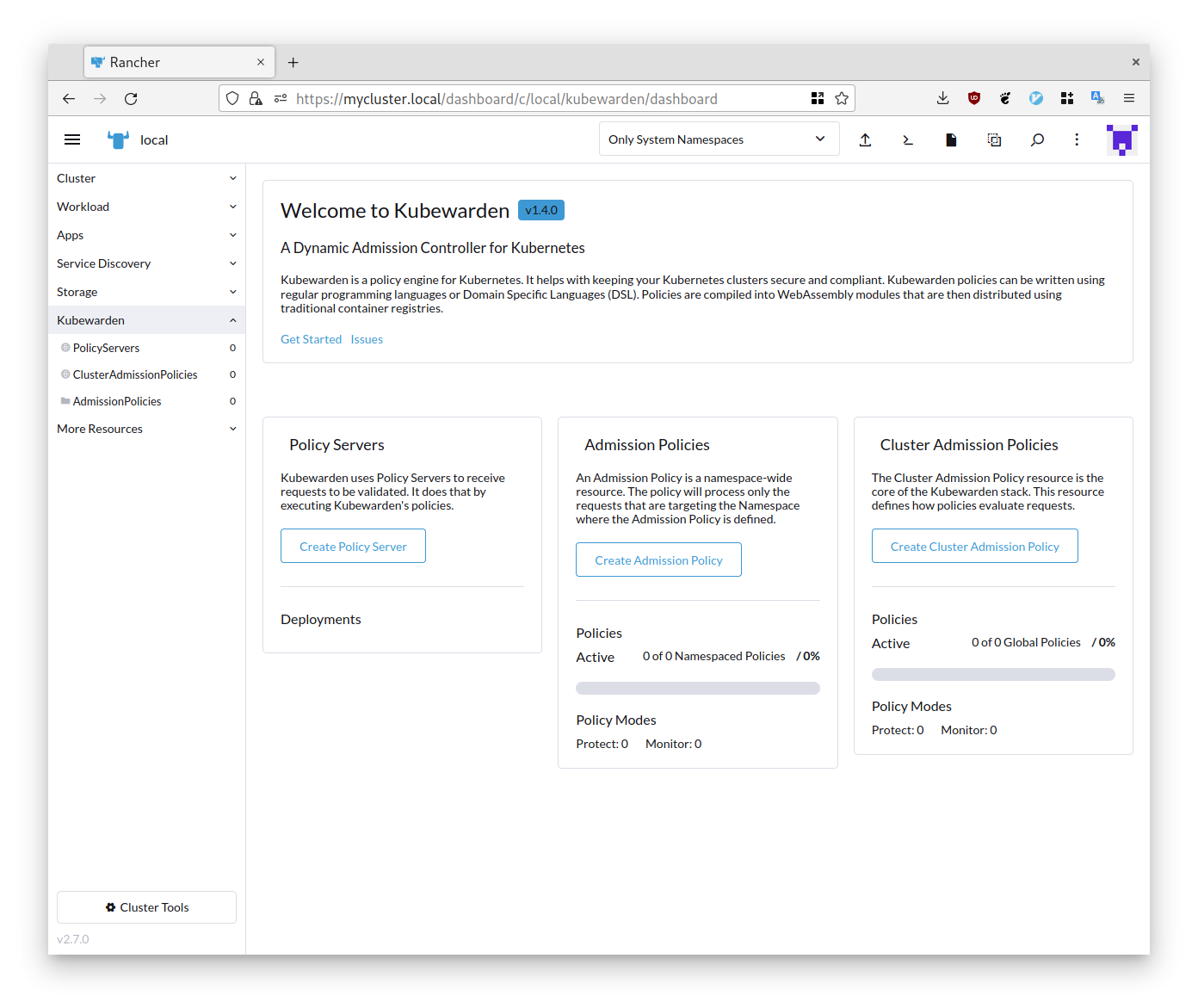Open the browser downloads panel
Image resolution: width=1198 pixels, height=1008 pixels.
click(x=942, y=98)
